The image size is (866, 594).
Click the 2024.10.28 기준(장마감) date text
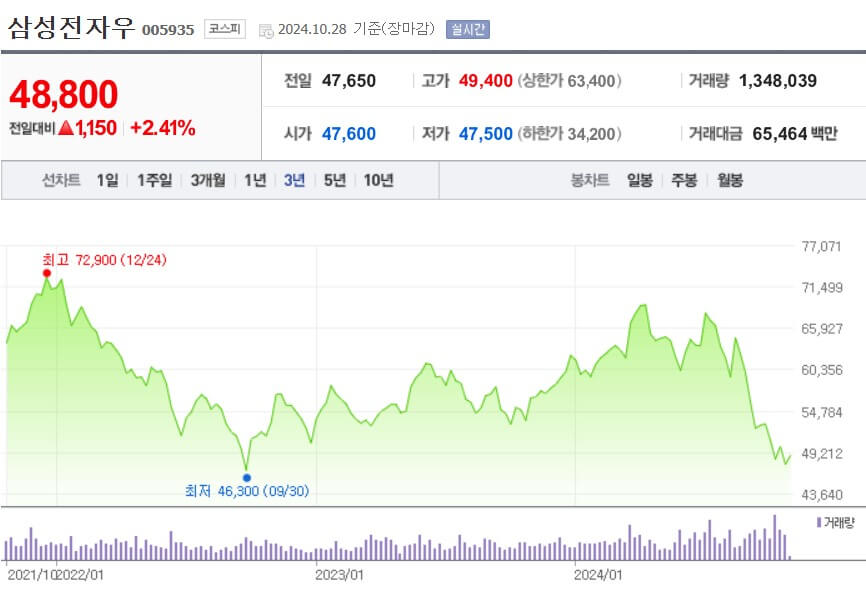(357, 29)
